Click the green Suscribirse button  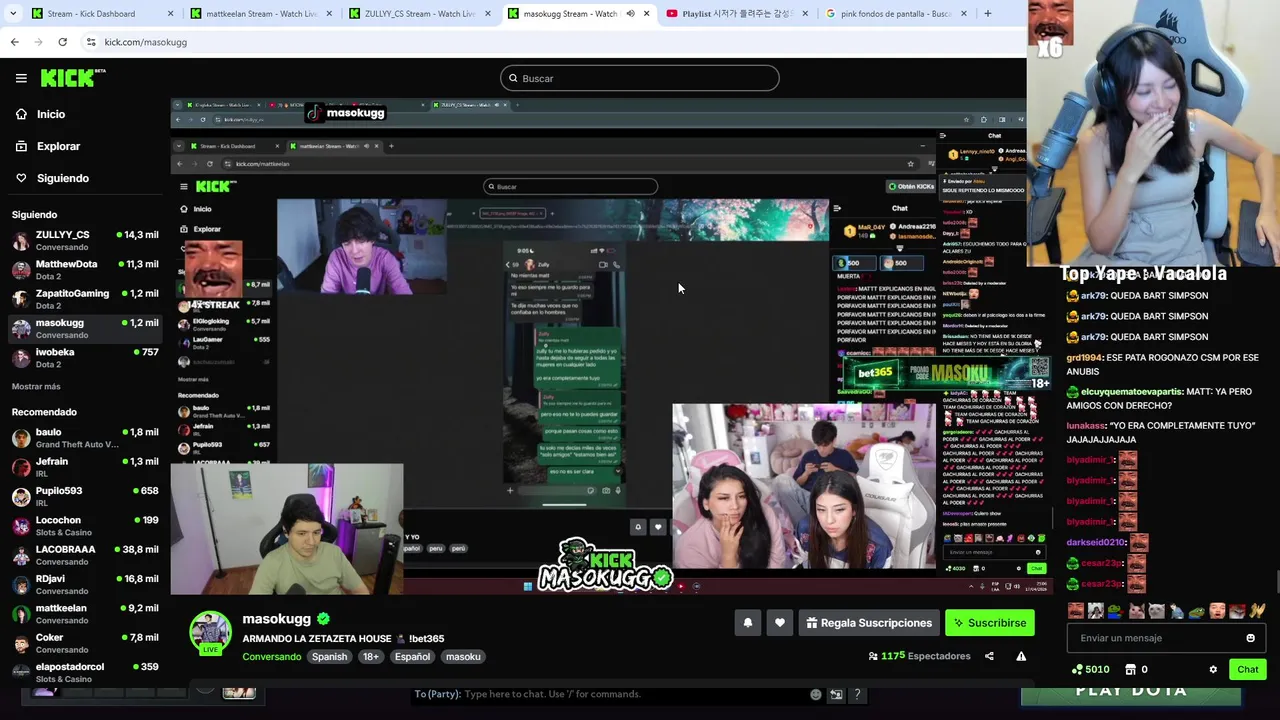click(x=989, y=623)
